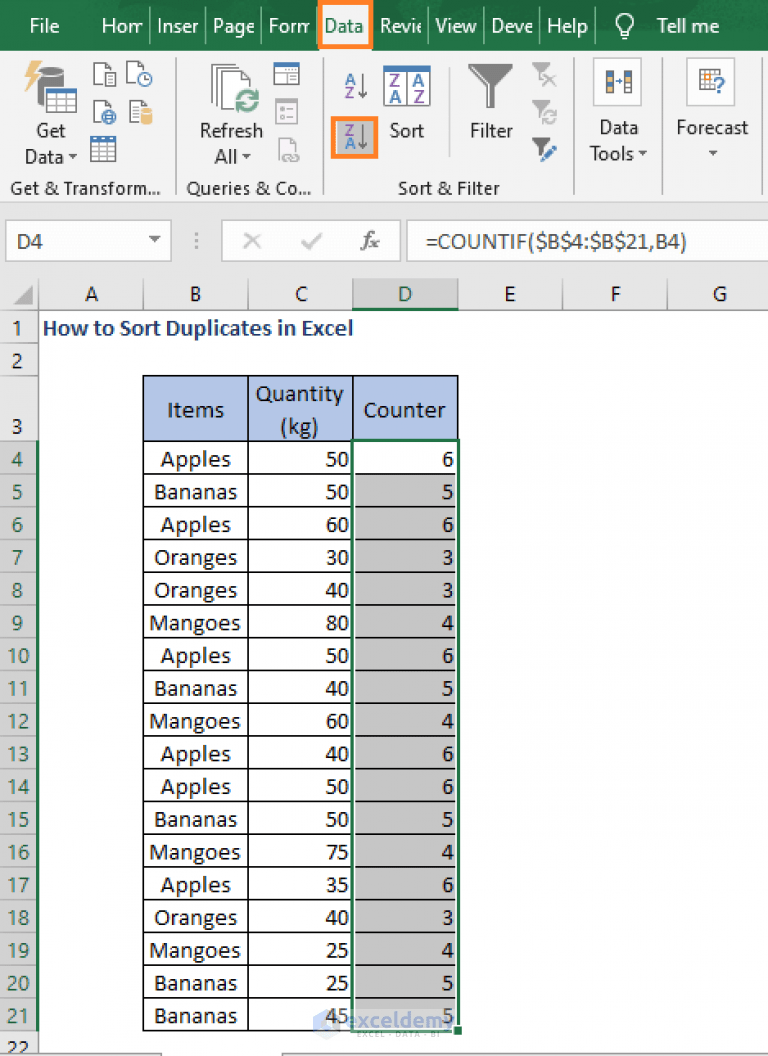The image size is (768, 1056).
Task: Switch to the View ribbon tab
Action: pyautogui.click(x=456, y=26)
